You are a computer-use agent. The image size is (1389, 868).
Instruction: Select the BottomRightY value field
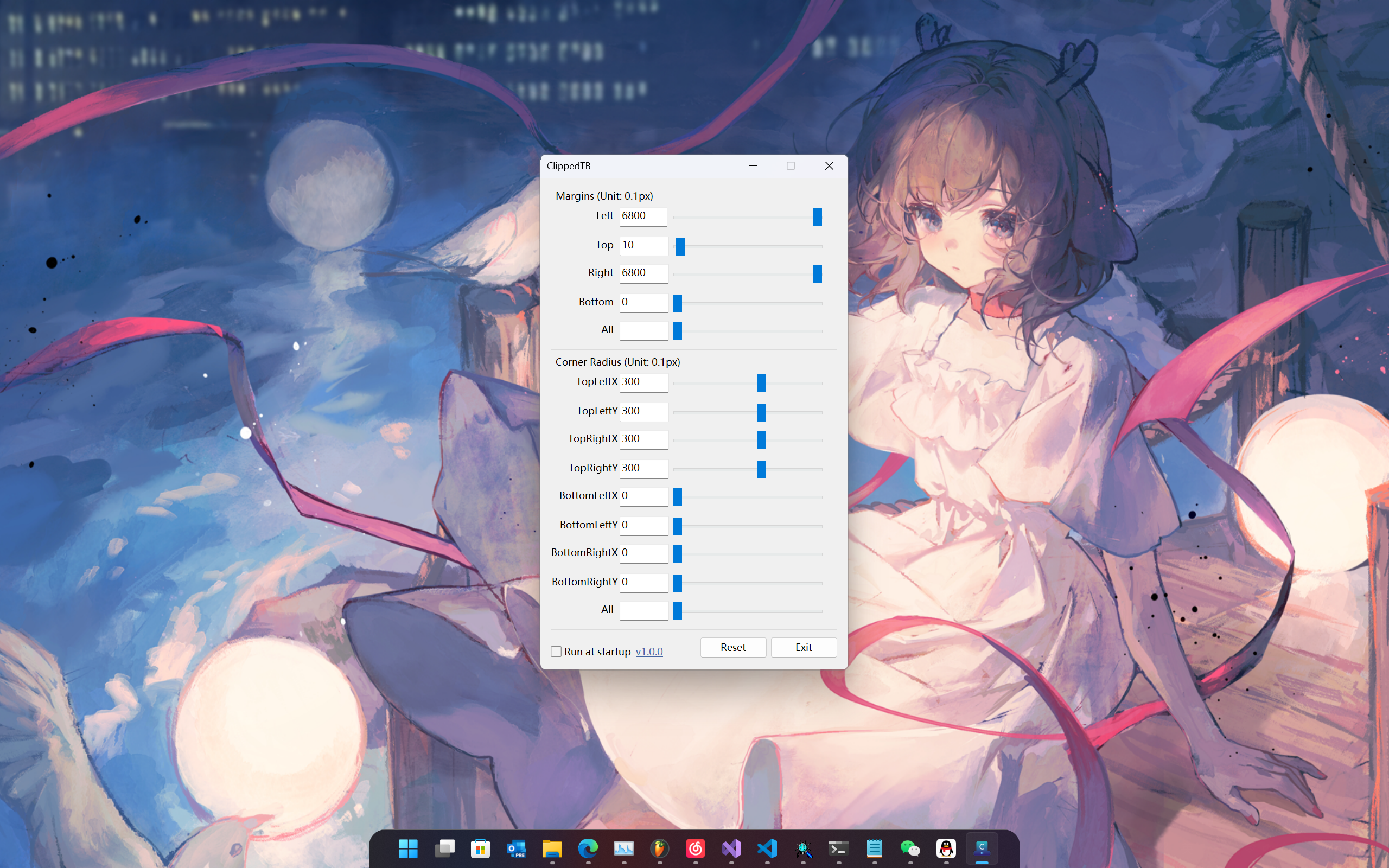click(643, 582)
